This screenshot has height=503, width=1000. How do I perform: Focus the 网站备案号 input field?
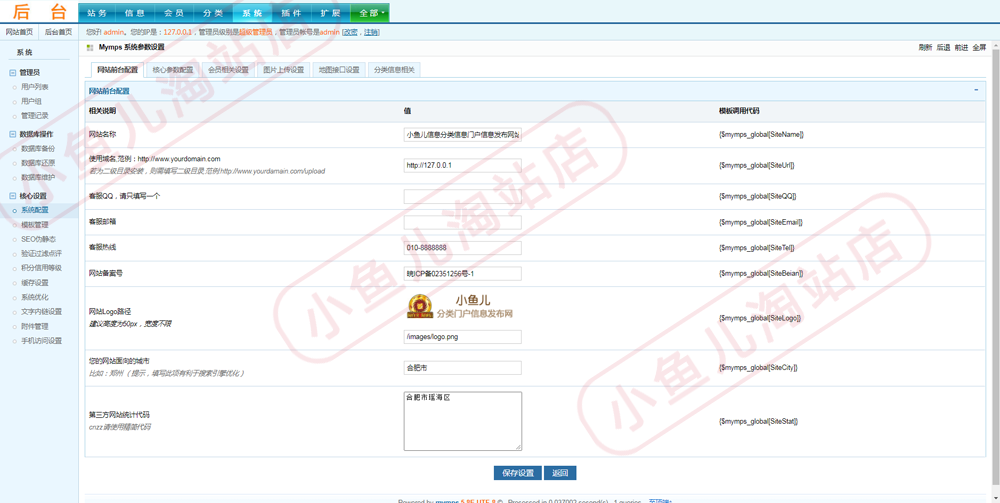pos(462,273)
